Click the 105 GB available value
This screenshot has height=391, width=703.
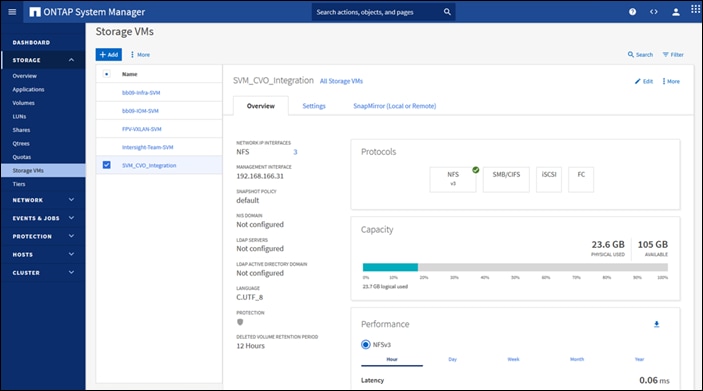point(652,244)
